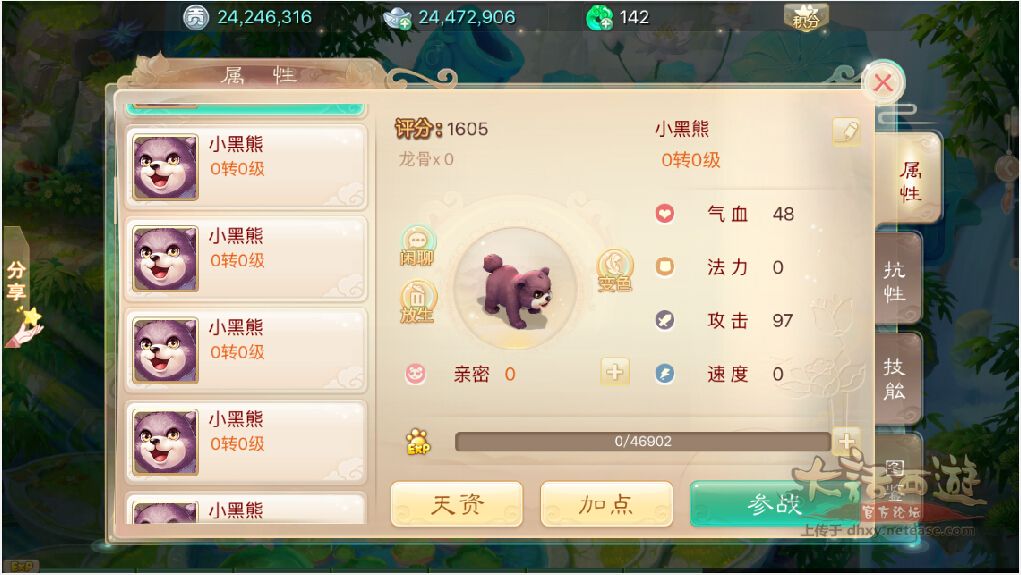The height and width of the screenshot is (575, 1021).
Task: Add intimacy with the 亲密 plus button
Action: coord(615,372)
